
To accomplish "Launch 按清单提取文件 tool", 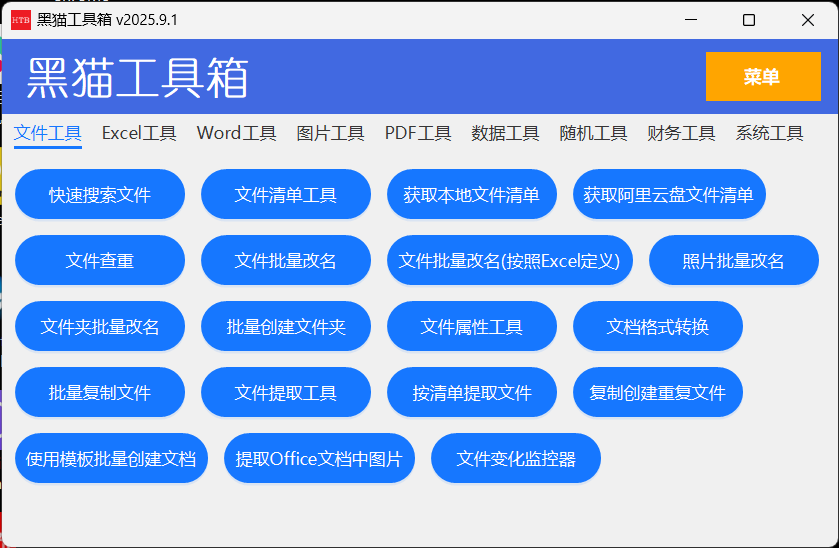I will click(x=472, y=393).
